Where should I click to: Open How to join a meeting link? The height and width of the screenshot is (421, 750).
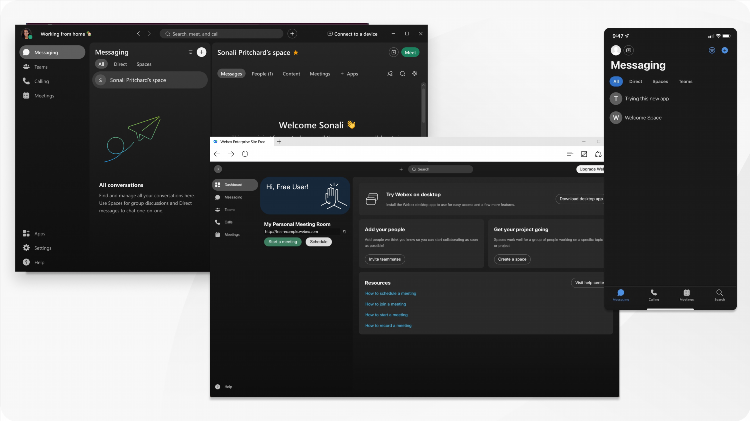[386, 304]
